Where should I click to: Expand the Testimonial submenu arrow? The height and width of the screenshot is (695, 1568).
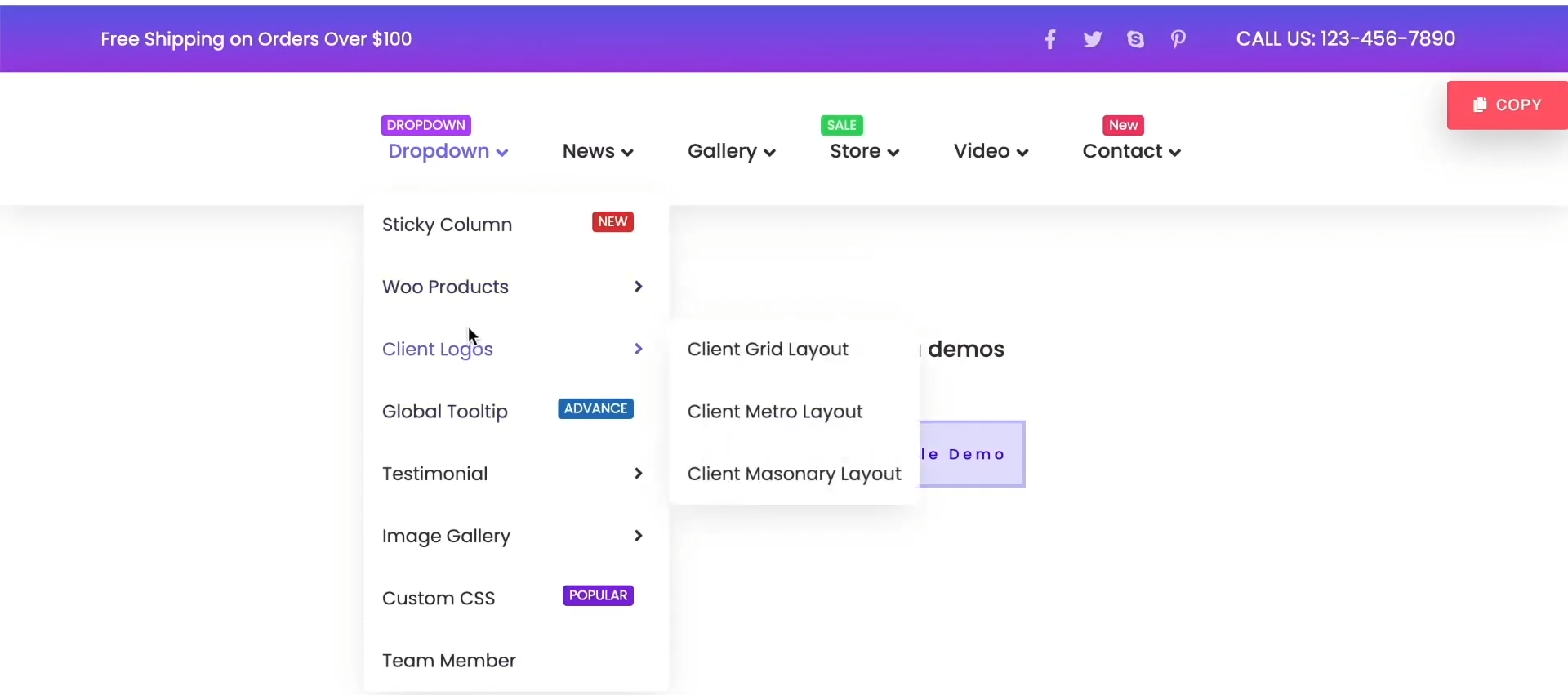click(x=639, y=474)
